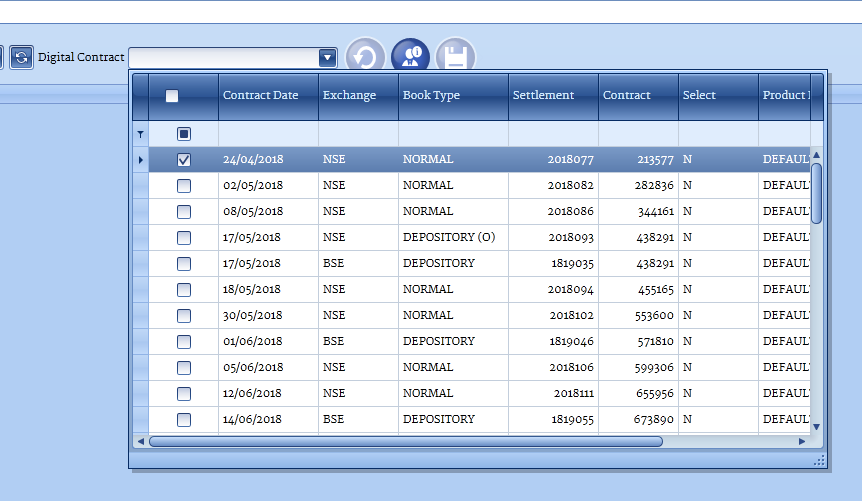
Task: Sort by Book Type column header
Action: click(x=431, y=96)
